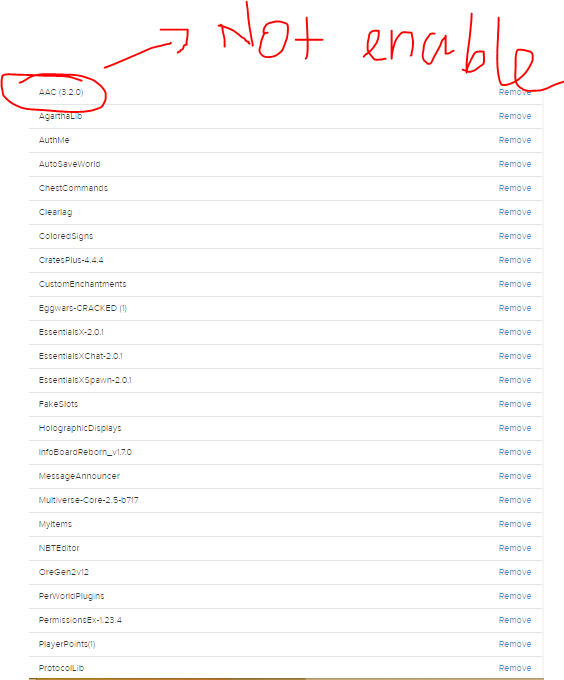The height and width of the screenshot is (680, 564).
Task: Select the HolographicDisplays plugin name
Action: point(80,428)
